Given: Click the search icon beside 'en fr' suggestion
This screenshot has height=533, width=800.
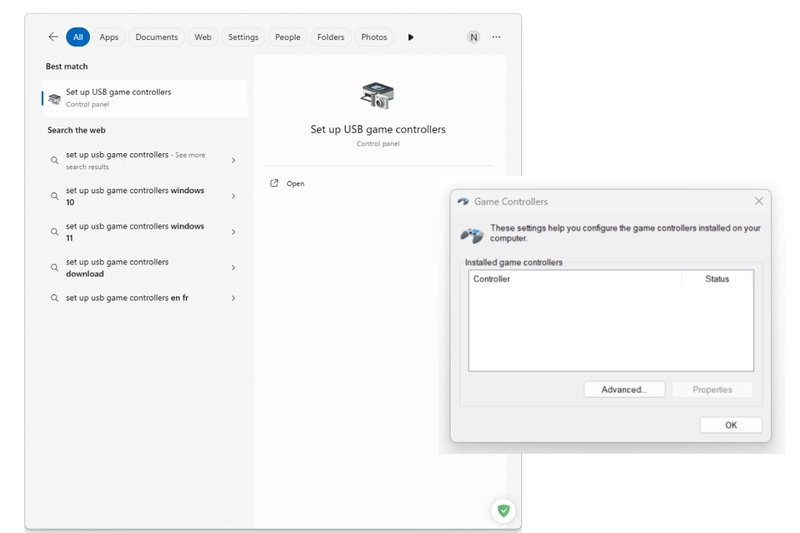Looking at the screenshot, I should pyautogui.click(x=54, y=298).
